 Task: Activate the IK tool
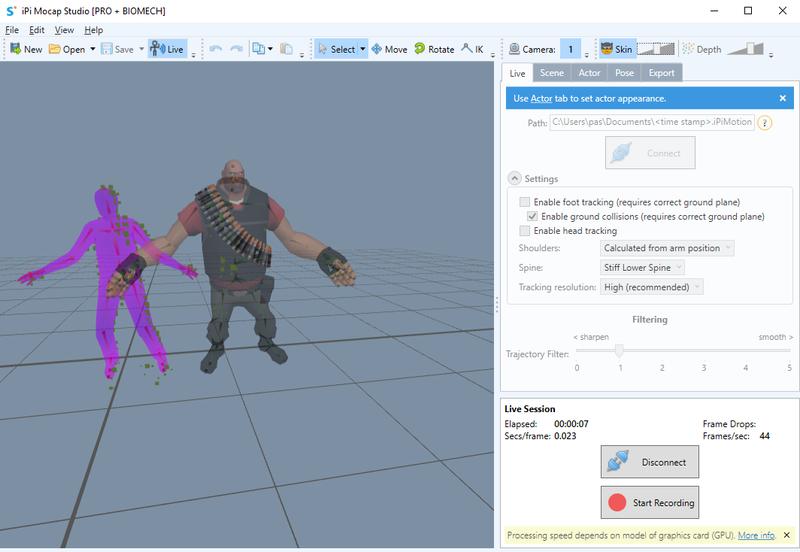pyautogui.click(x=472, y=49)
